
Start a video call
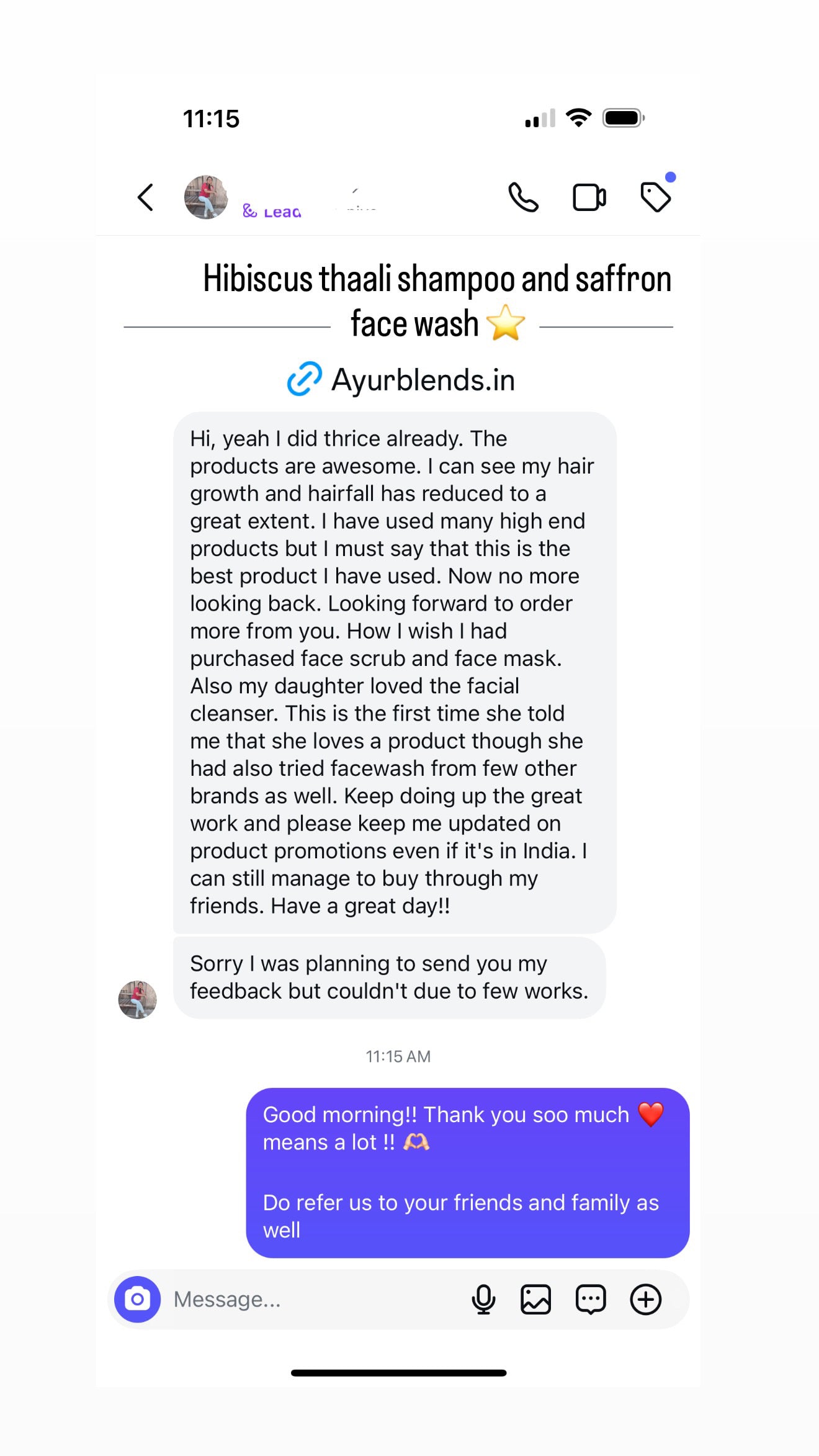click(589, 198)
